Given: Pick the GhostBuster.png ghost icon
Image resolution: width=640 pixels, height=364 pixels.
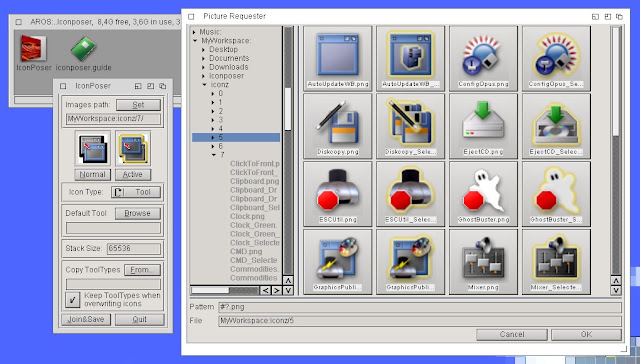Looking at the screenshot, I should coord(483,194).
